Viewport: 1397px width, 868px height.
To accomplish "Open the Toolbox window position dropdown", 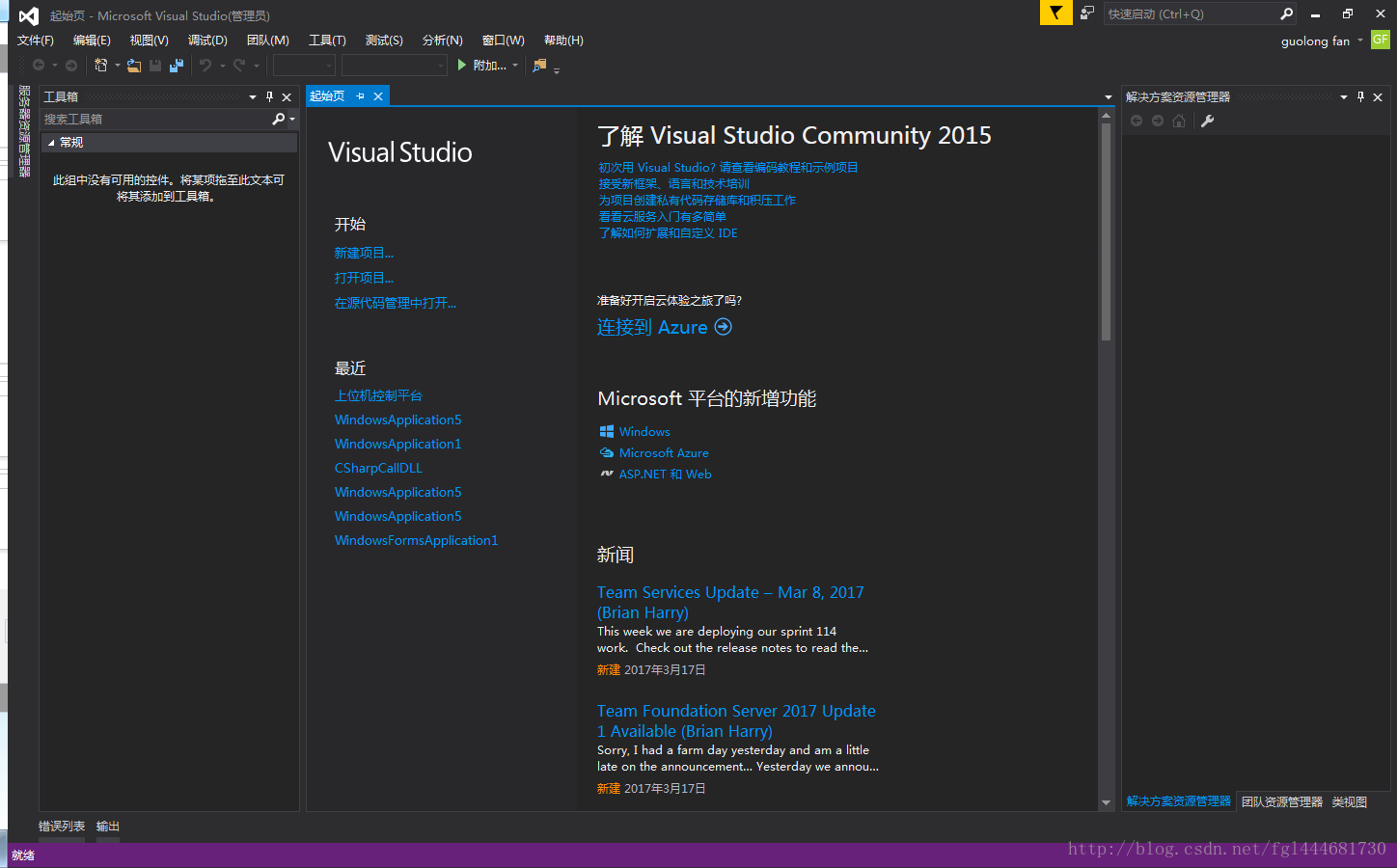I will tap(253, 97).
